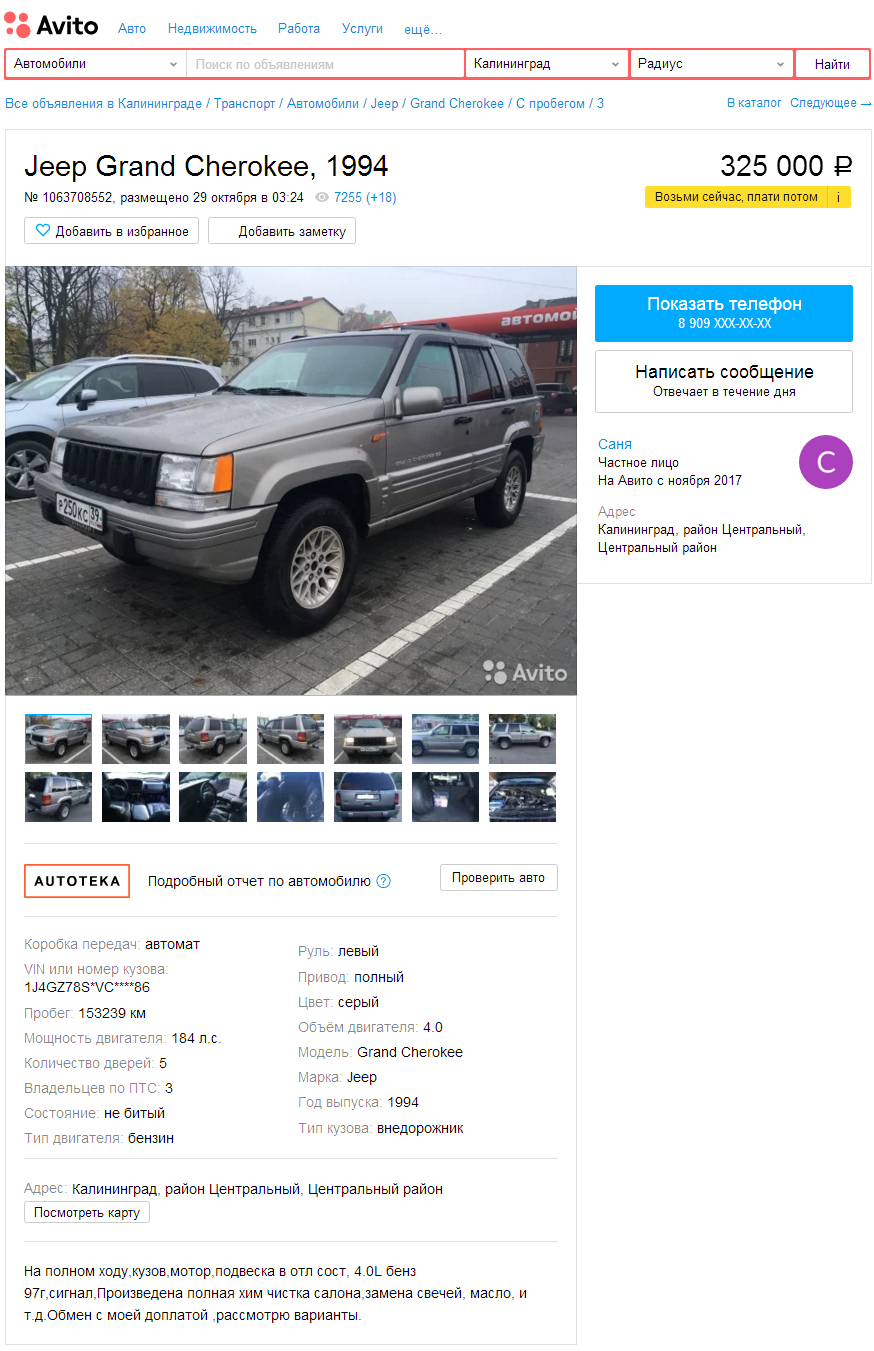Open the Автомобили category dropdown

(x=96, y=64)
